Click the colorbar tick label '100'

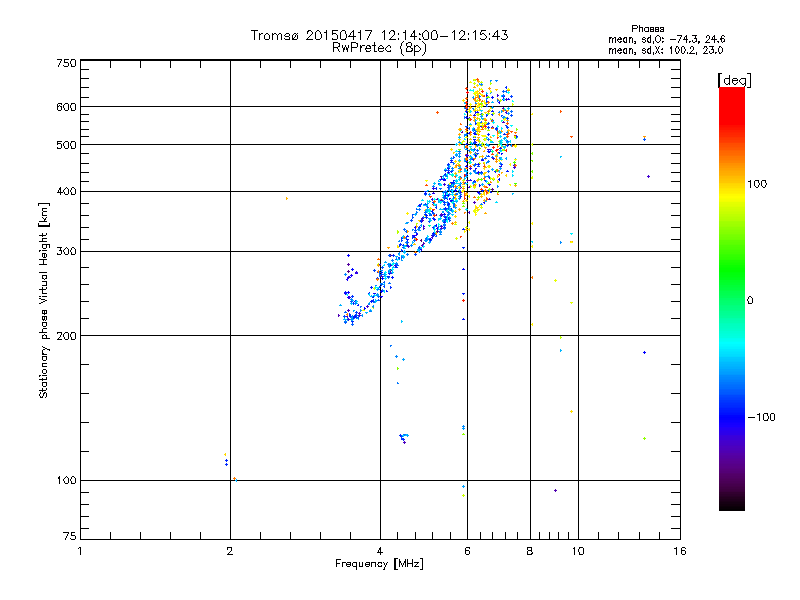click(757, 184)
